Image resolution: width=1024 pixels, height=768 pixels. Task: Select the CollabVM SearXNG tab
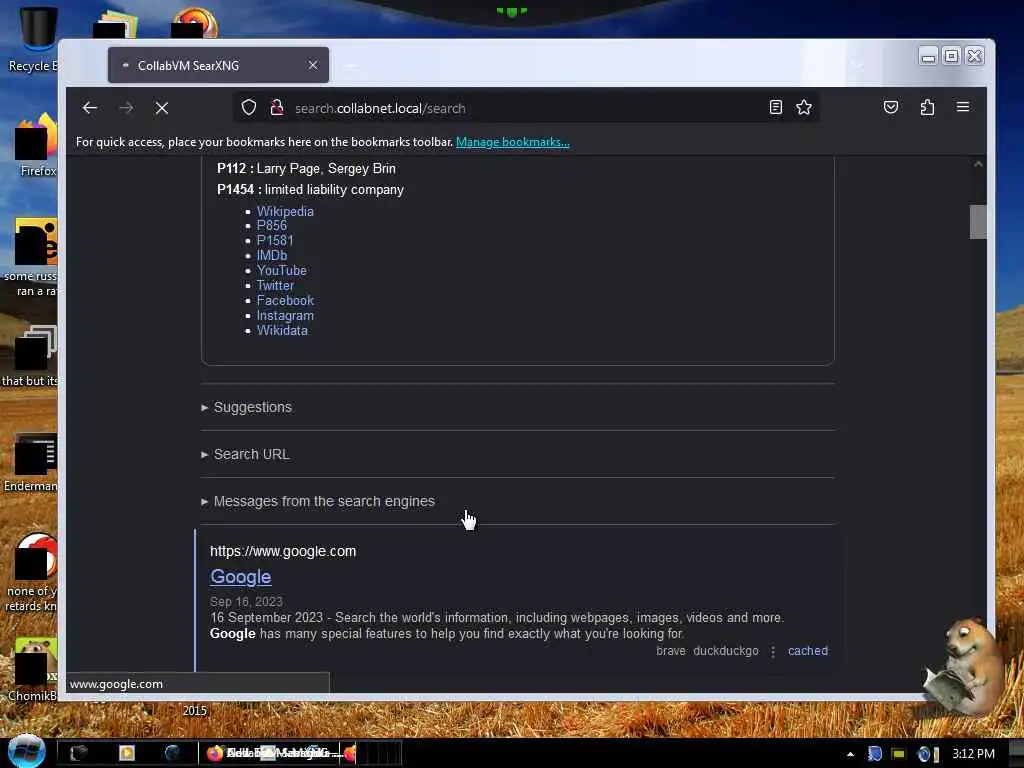218,65
